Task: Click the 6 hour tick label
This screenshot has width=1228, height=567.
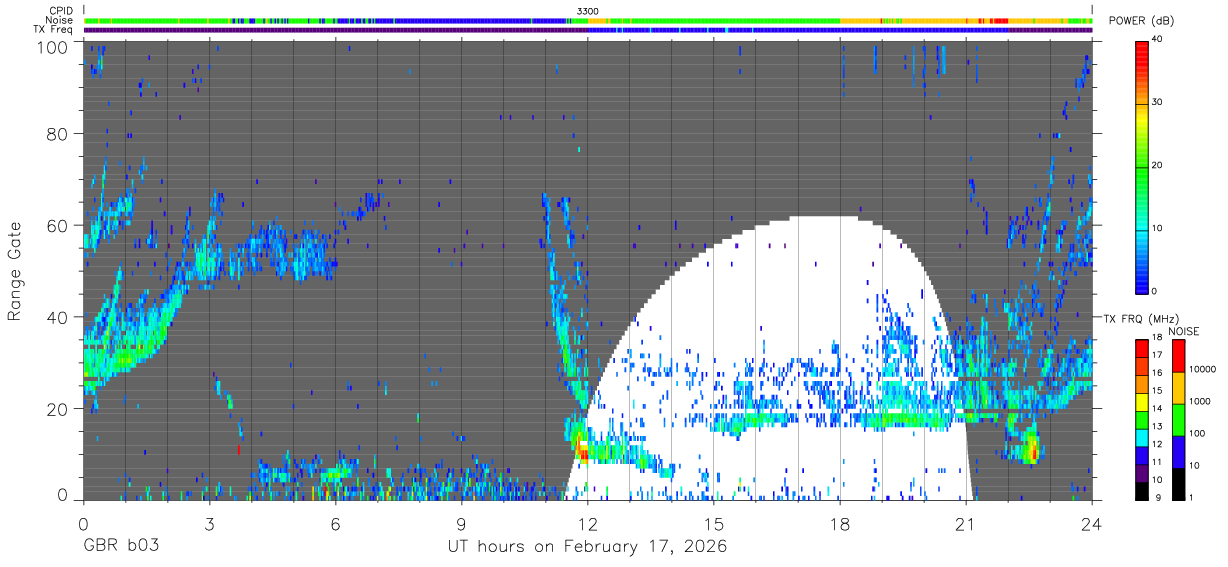Action: pos(335,523)
